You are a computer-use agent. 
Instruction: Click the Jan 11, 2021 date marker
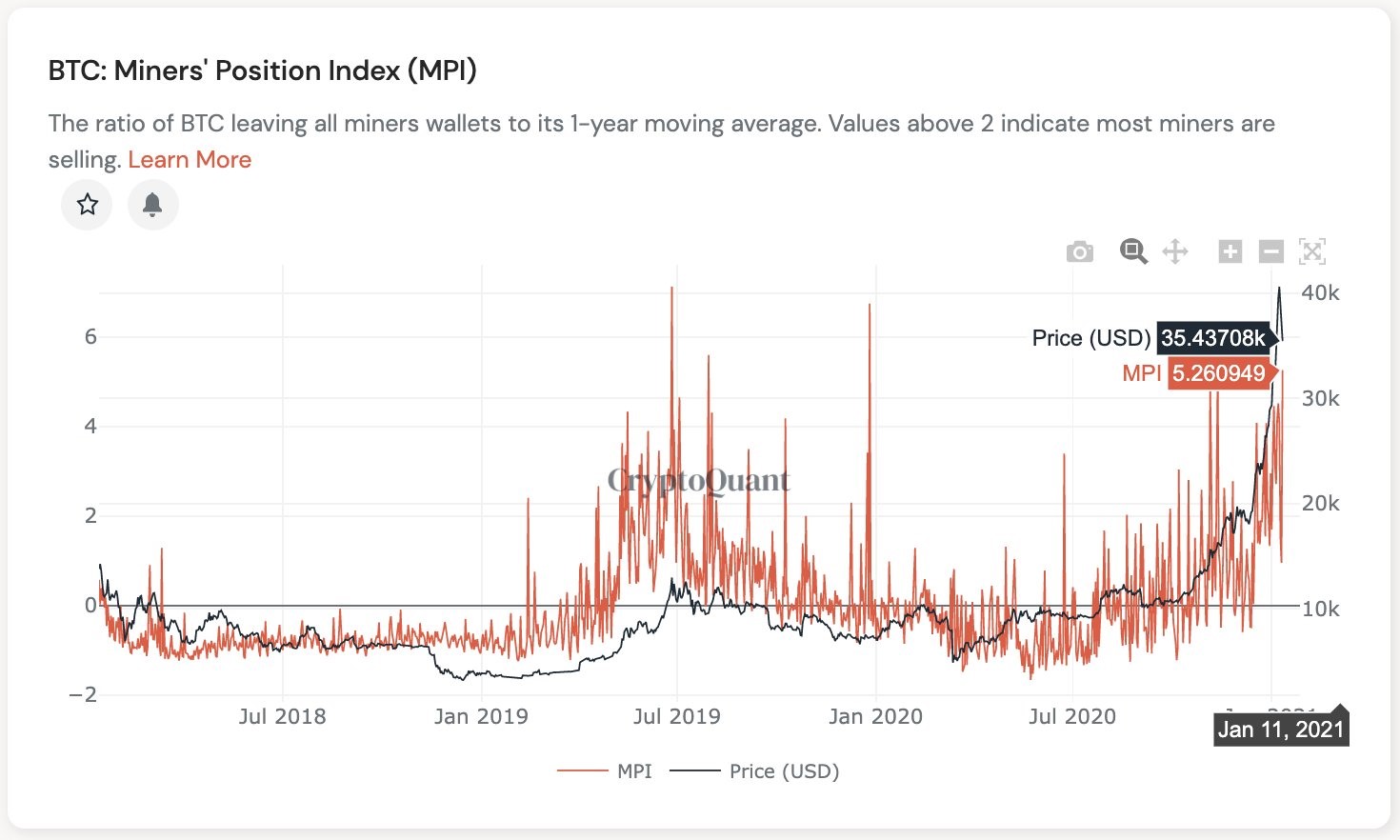tap(1281, 727)
